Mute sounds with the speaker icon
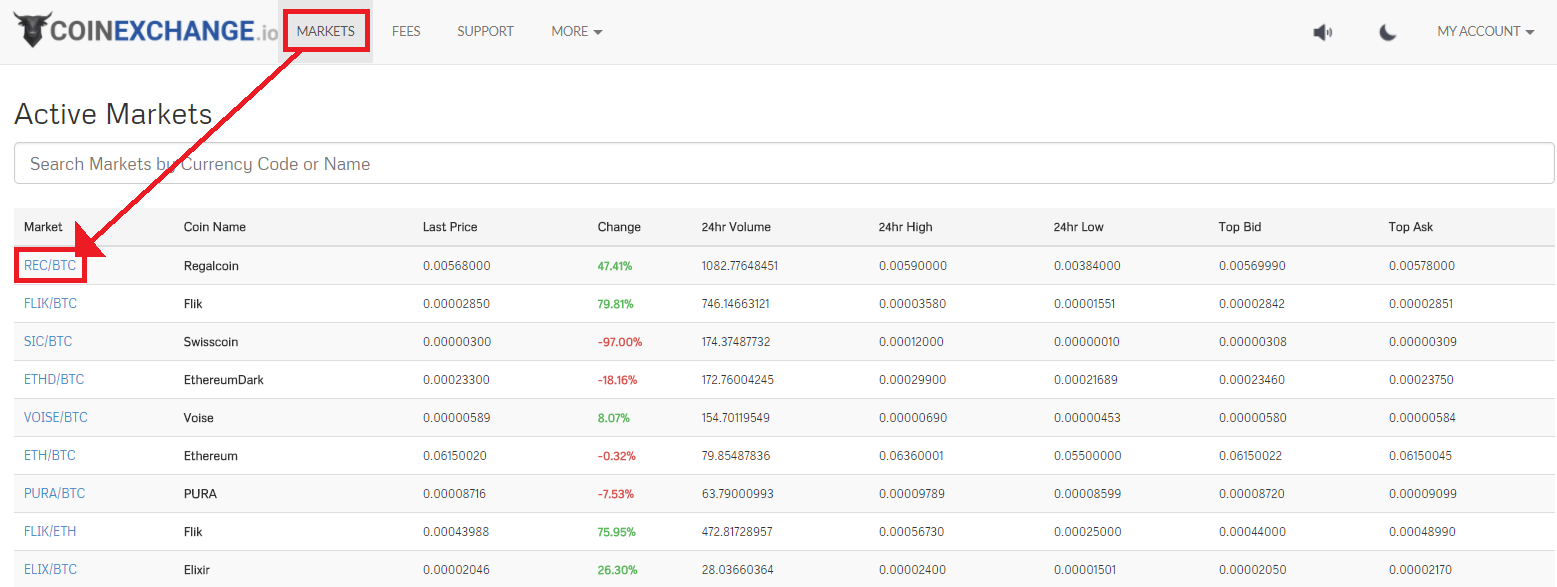The image size is (1557, 587). point(1323,32)
